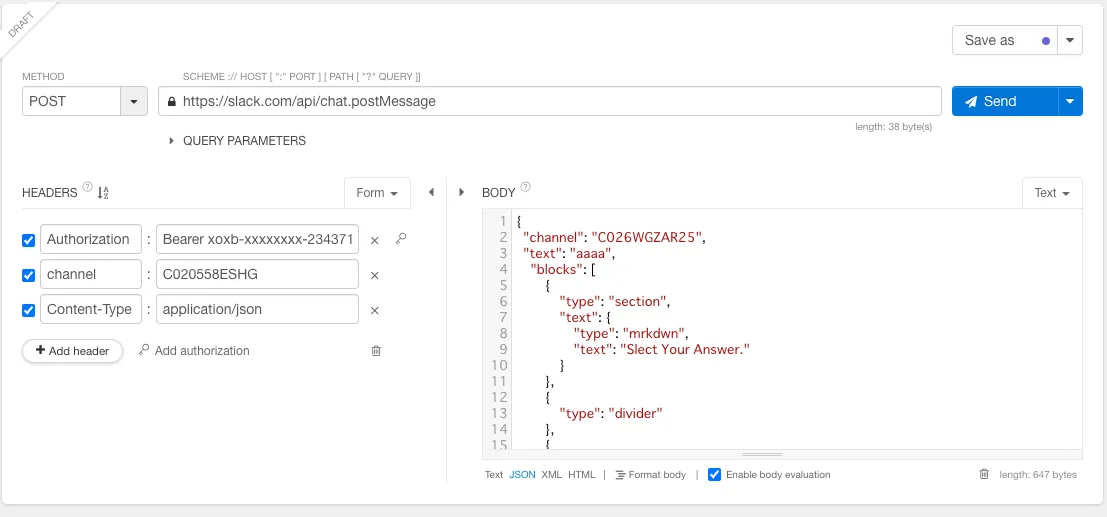Open the POST method dropdown
1107x517 pixels.
coord(134,101)
